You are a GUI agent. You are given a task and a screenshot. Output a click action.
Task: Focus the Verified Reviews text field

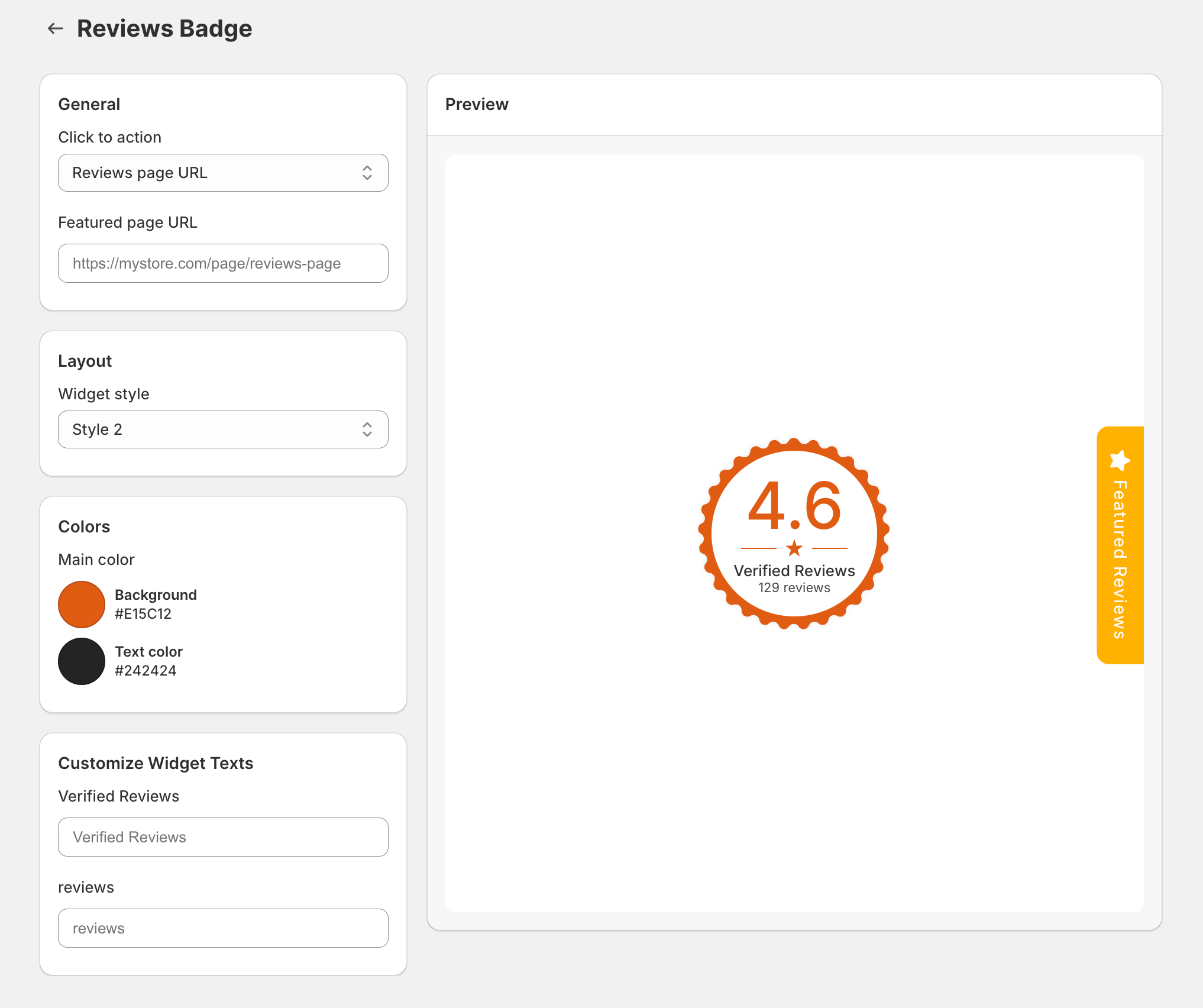click(x=223, y=837)
